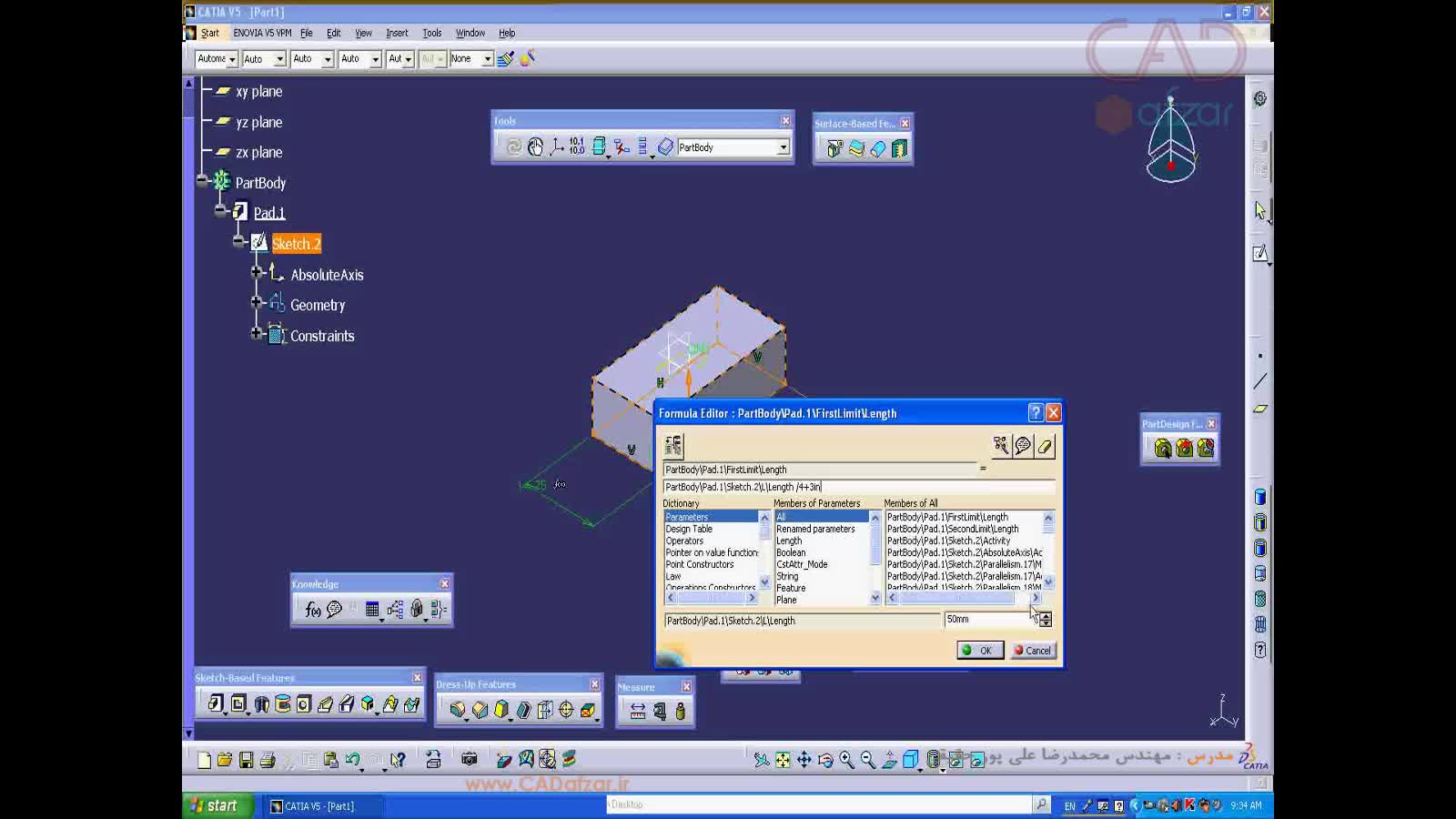Click Cancel in Formula Editor
The image size is (1456, 819).
click(1033, 650)
